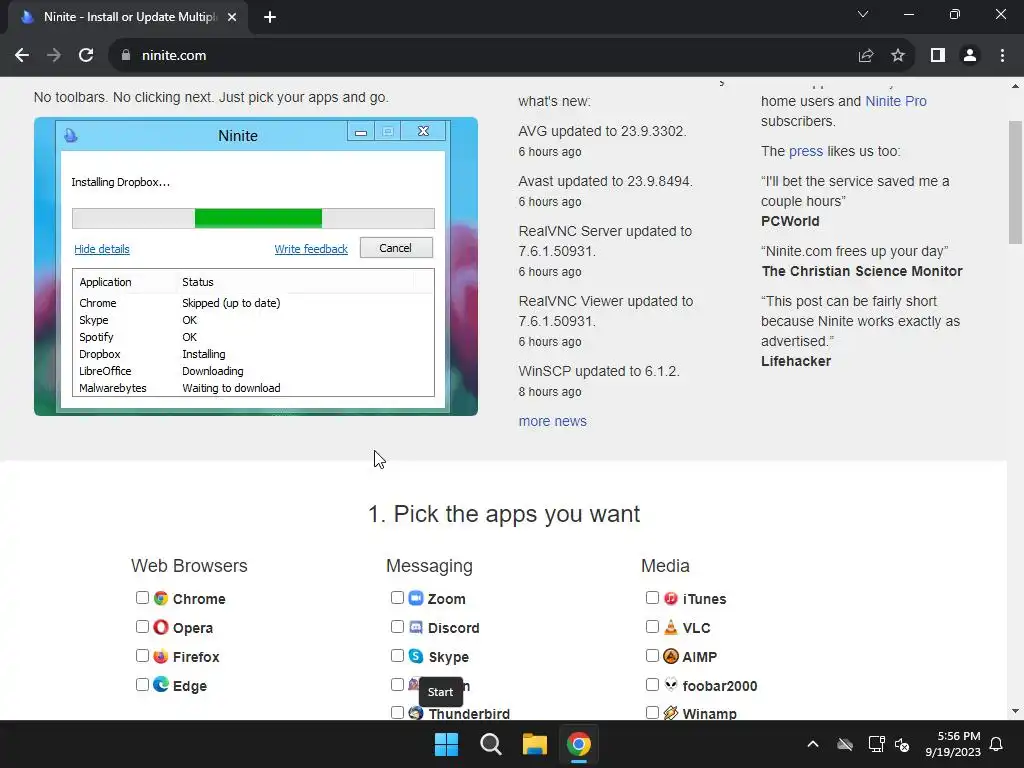Open the tab search dropdown arrow

click(863, 14)
